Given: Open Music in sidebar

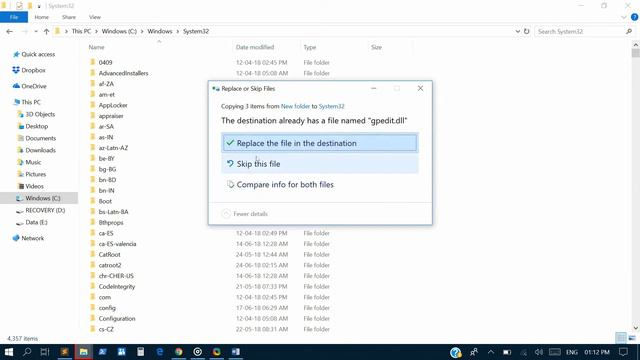Looking at the screenshot, I should [x=33, y=162].
